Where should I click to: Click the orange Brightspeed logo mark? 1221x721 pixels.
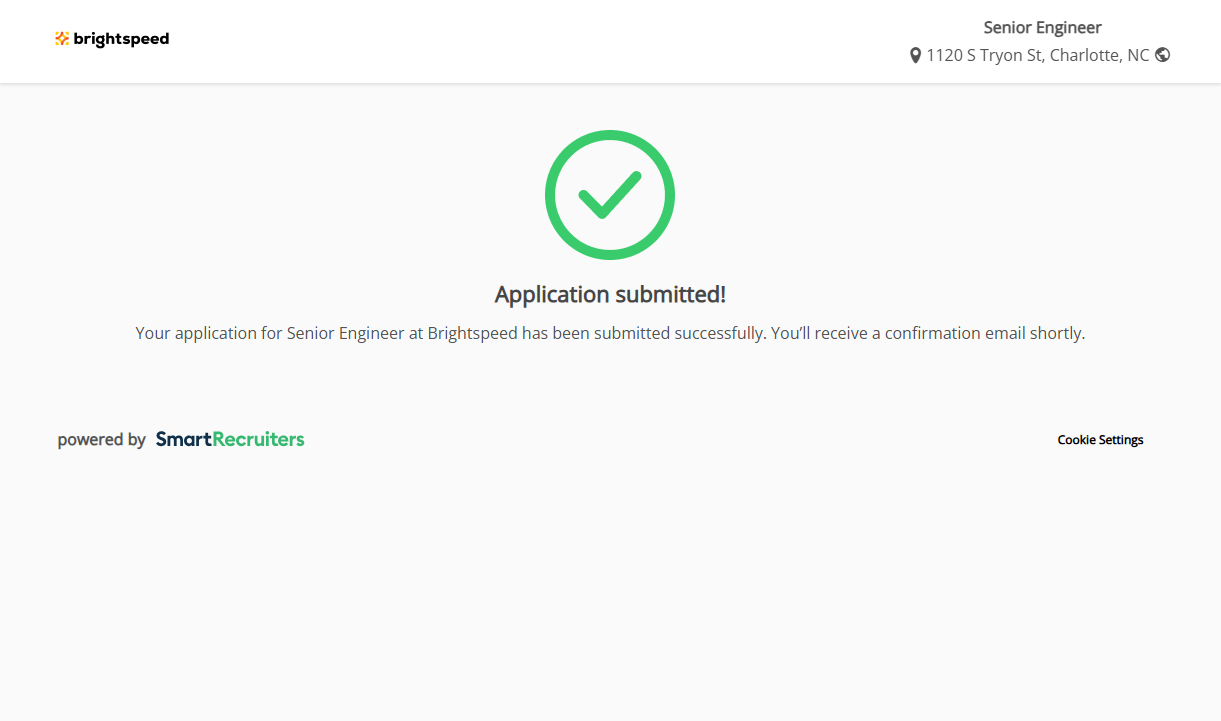point(62,39)
